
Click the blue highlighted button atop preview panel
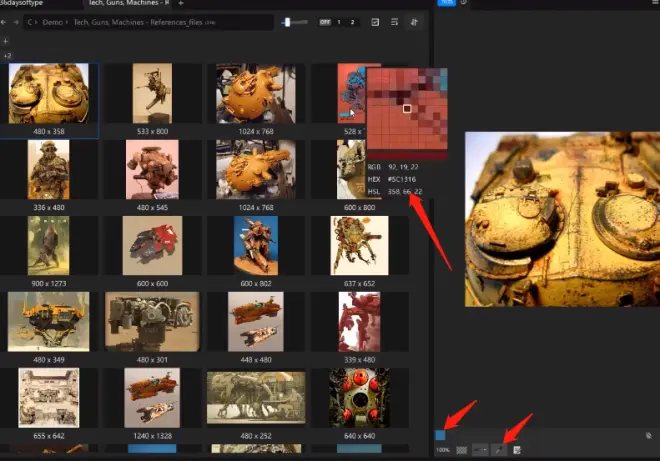tap(447, 2)
